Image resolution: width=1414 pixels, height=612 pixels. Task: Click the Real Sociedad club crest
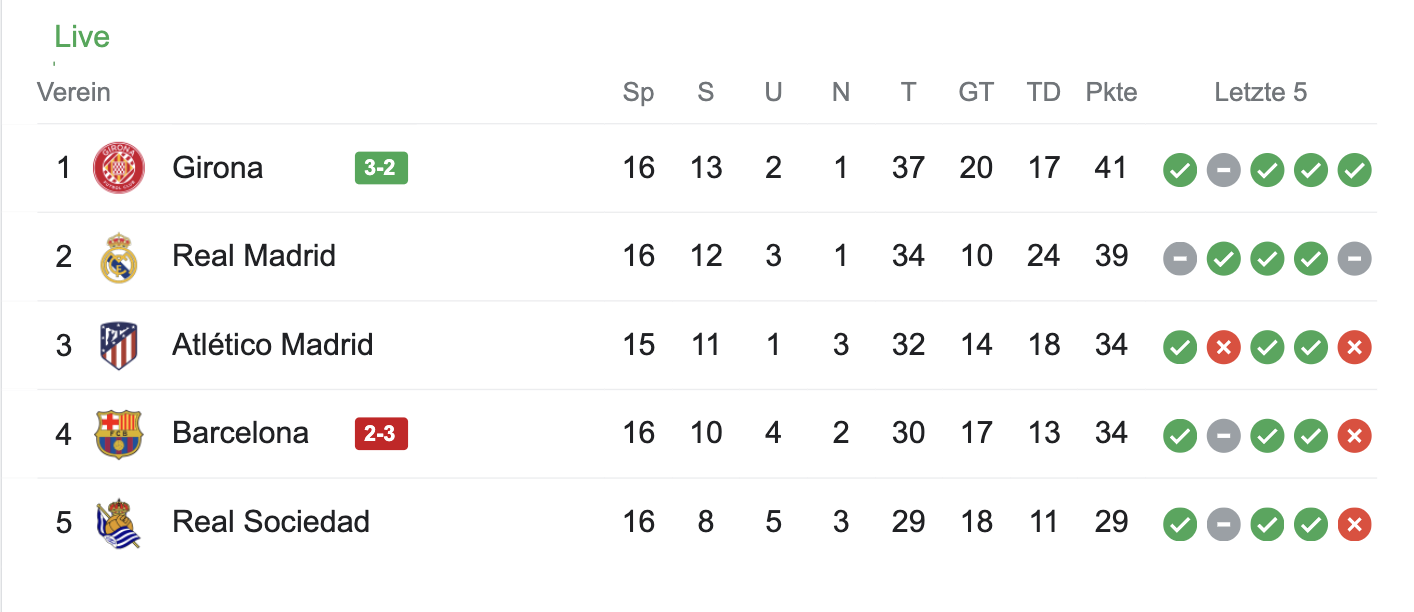119,522
